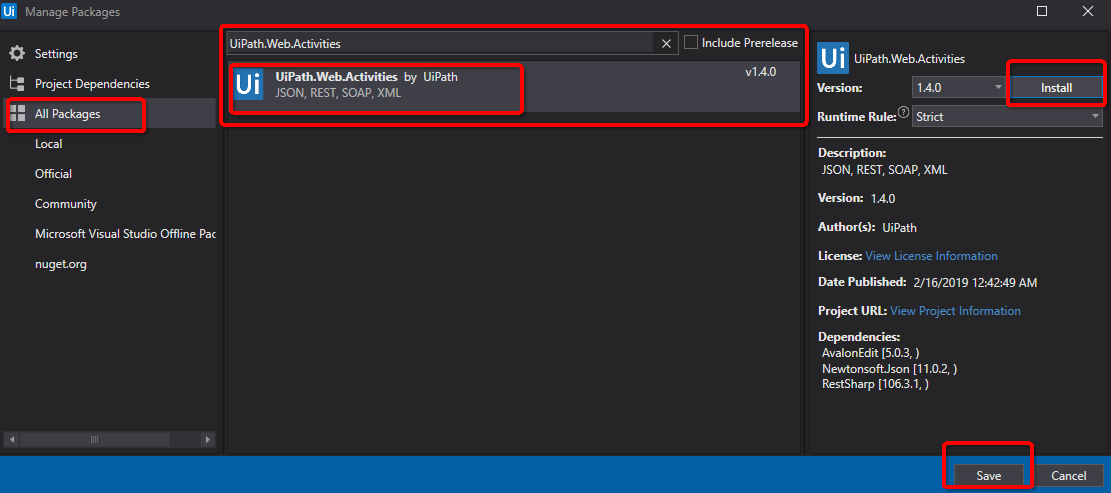Click the sidebar horizontal scrollbar thumb
1111x493 pixels.
pos(96,440)
